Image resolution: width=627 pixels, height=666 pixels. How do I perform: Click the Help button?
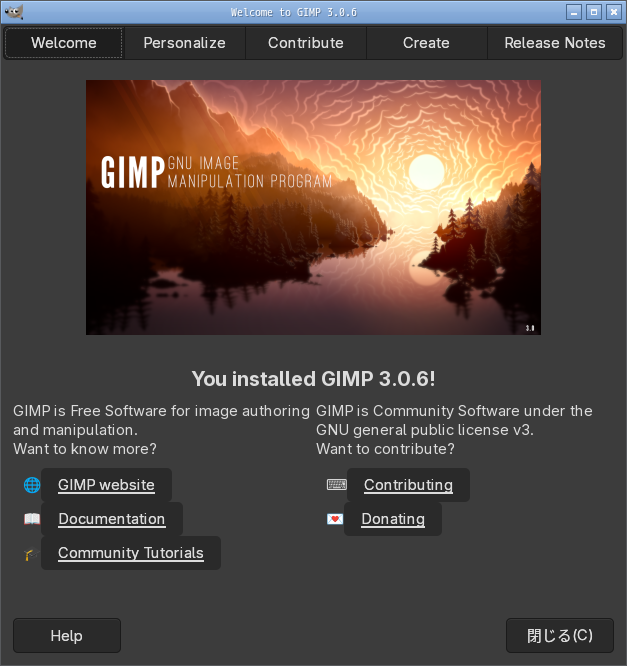pos(67,635)
